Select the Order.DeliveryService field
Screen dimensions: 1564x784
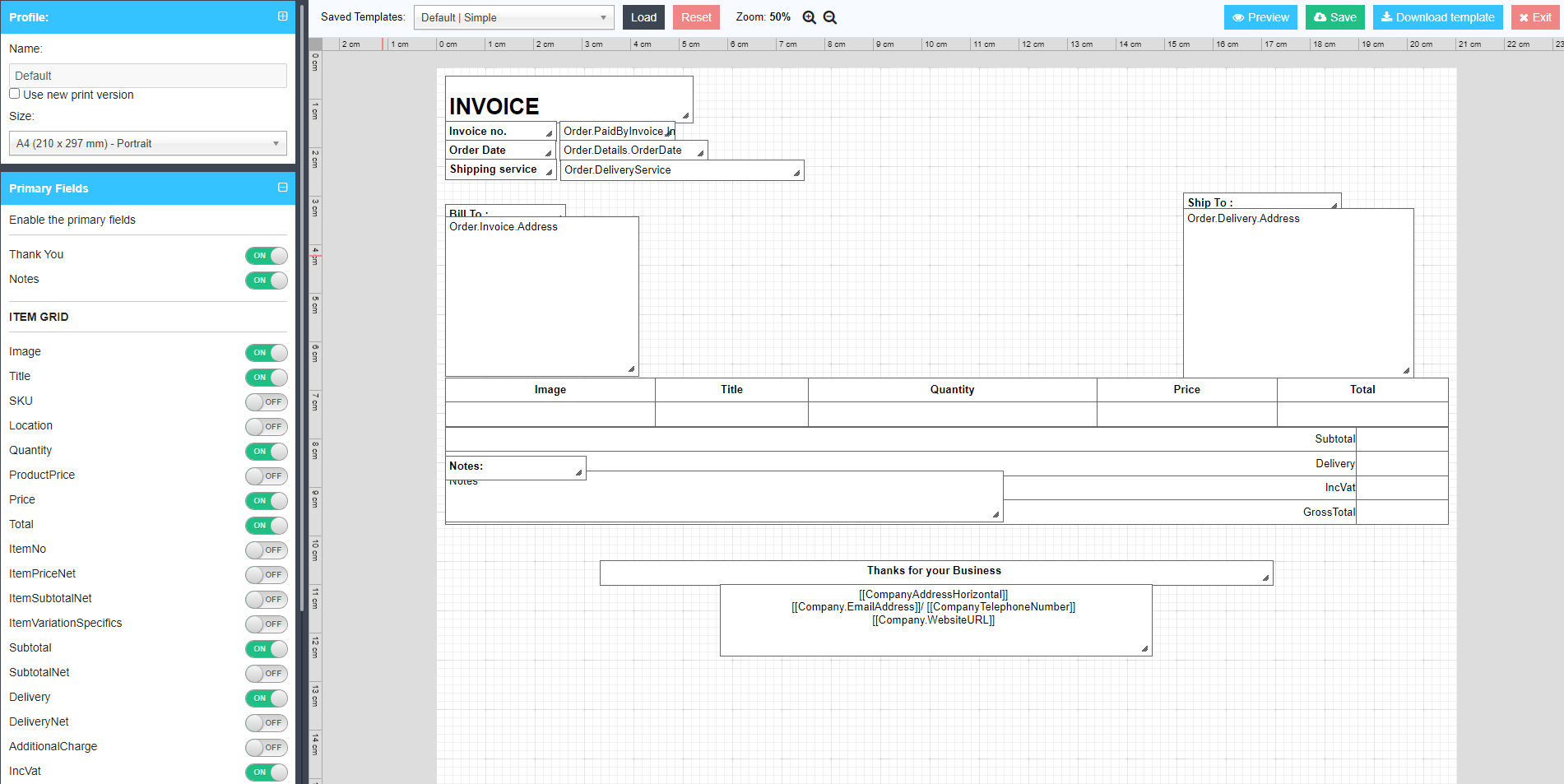682,169
